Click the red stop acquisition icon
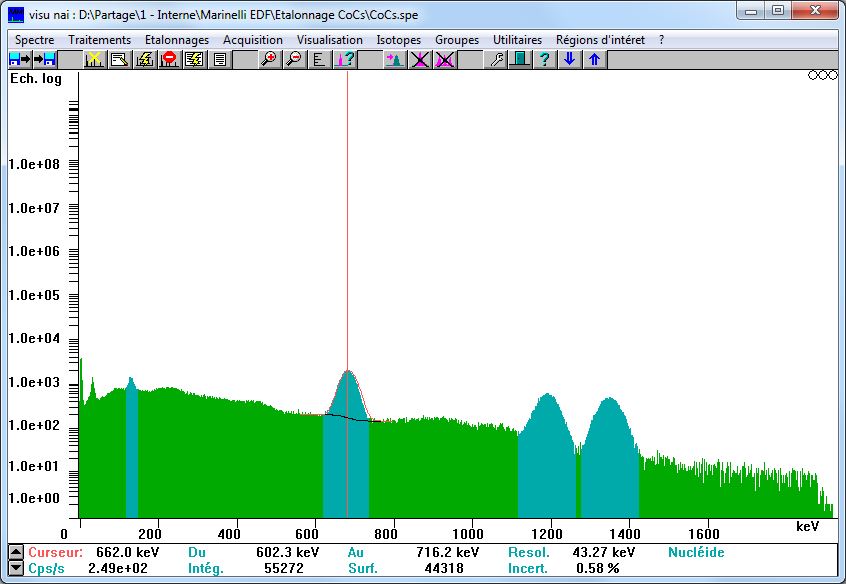 click(169, 60)
